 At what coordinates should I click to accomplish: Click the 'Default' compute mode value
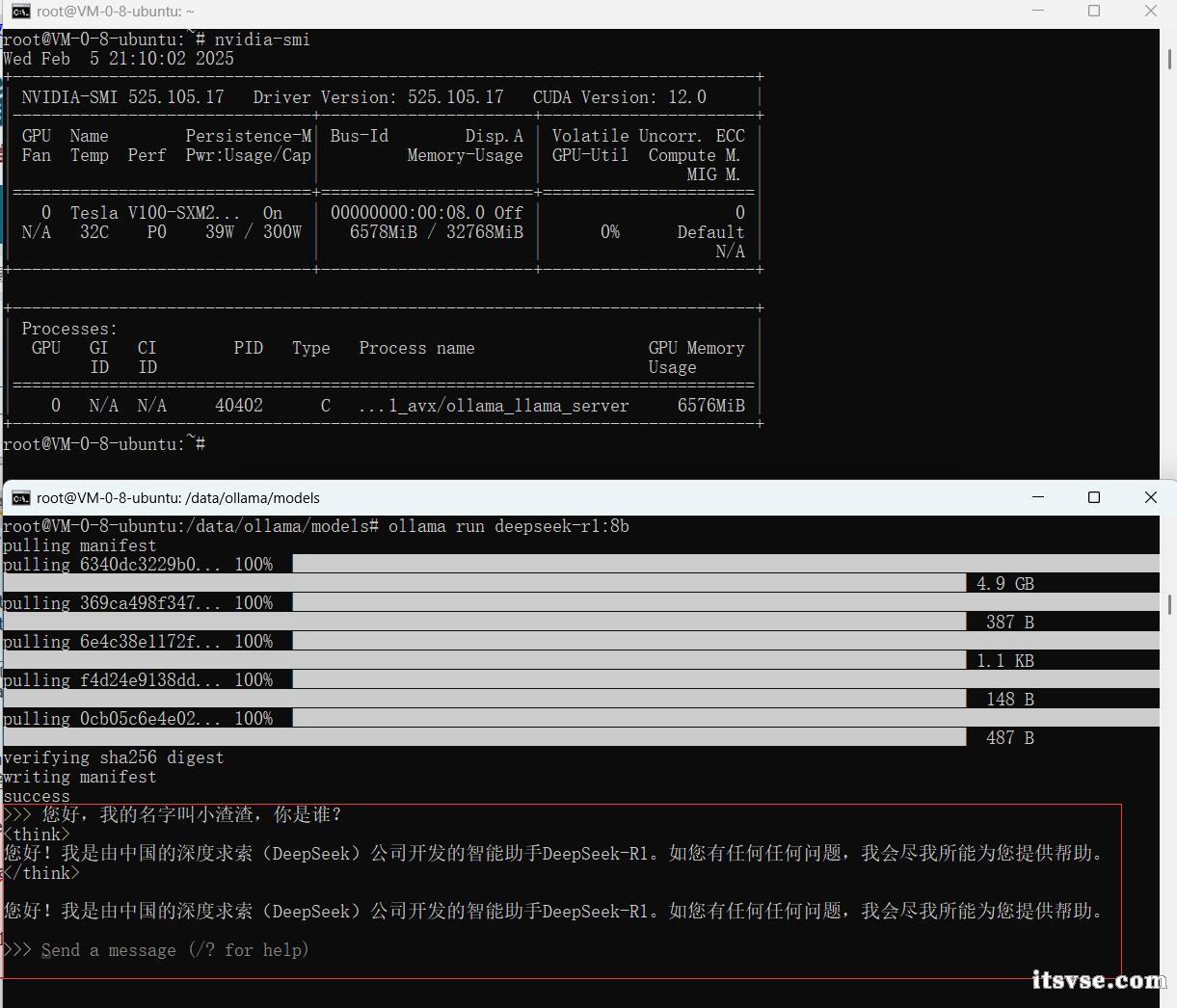coord(710,232)
